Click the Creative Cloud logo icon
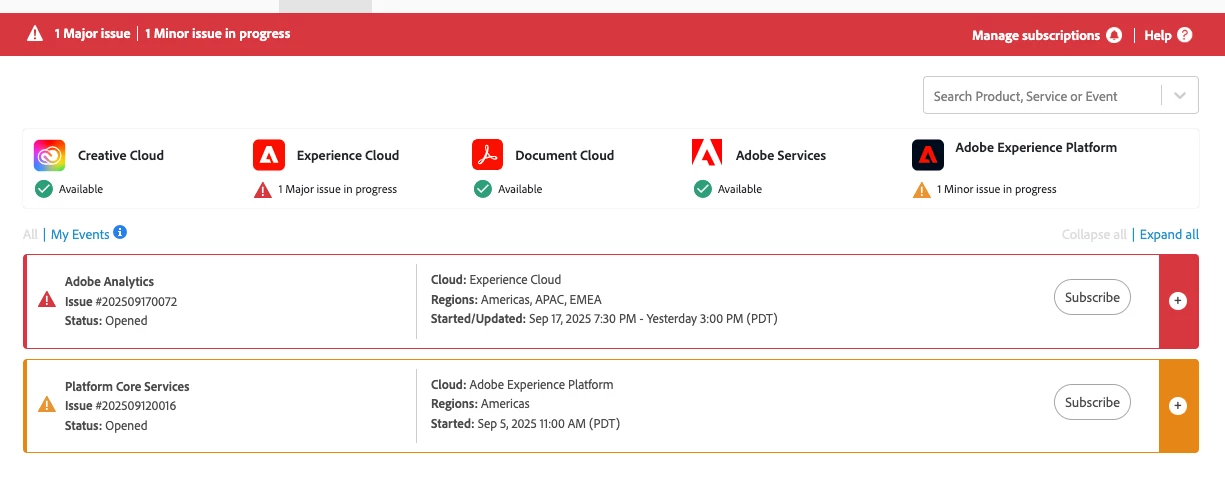 point(49,155)
